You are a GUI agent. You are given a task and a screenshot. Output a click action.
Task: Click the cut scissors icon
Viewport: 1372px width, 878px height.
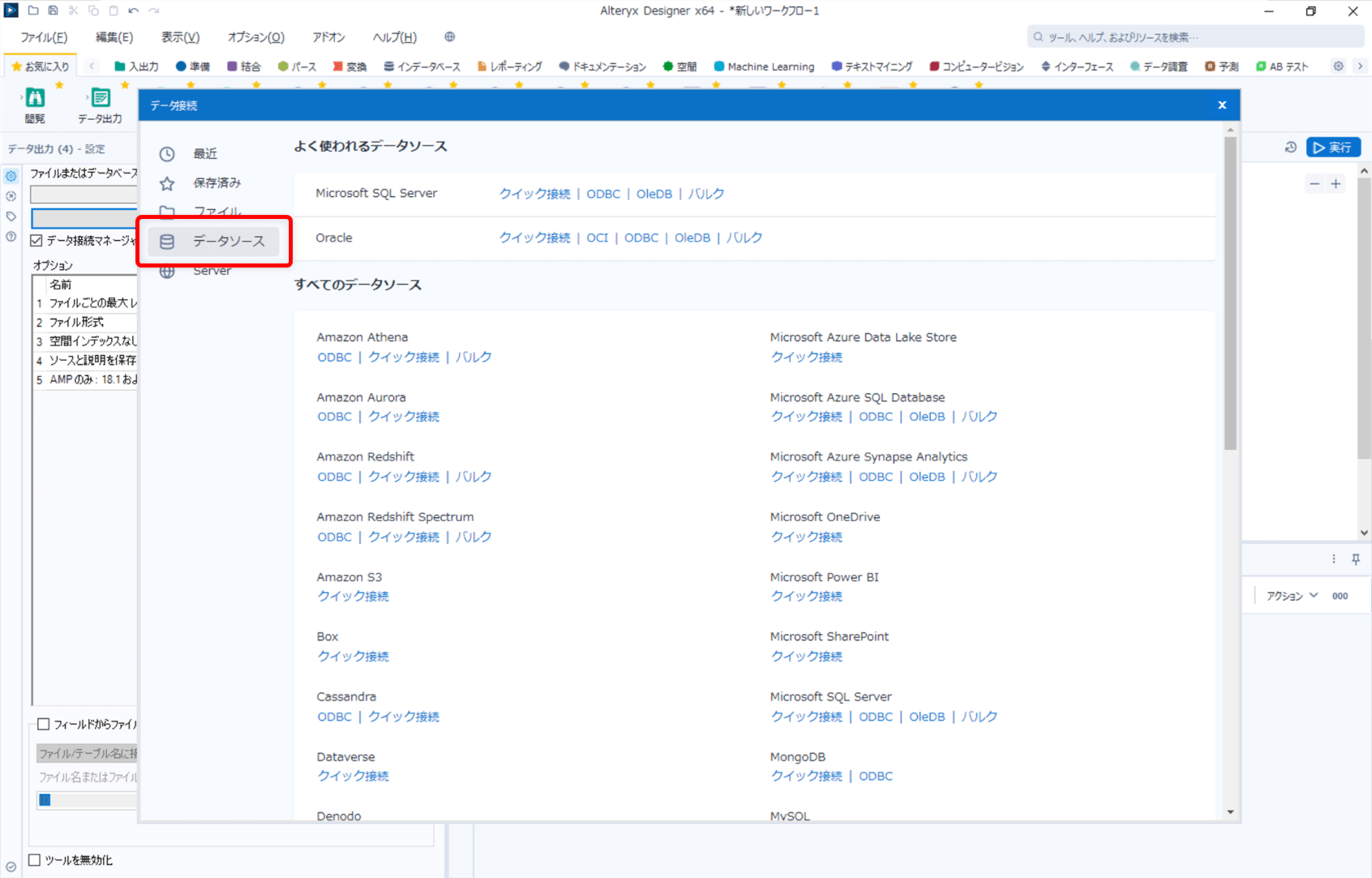coord(73,10)
